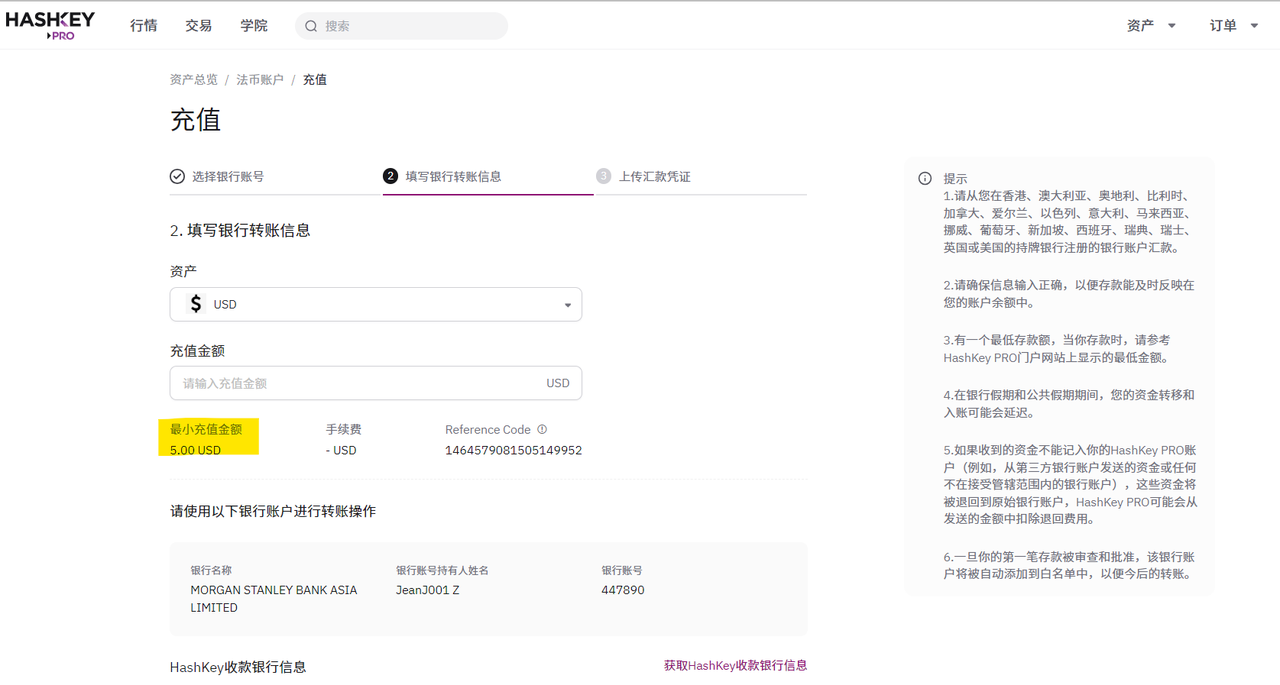Click the 手续费 fee value - USD
Image resolution: width=1280 pixels, height=685 pixels.
(341, 451)
